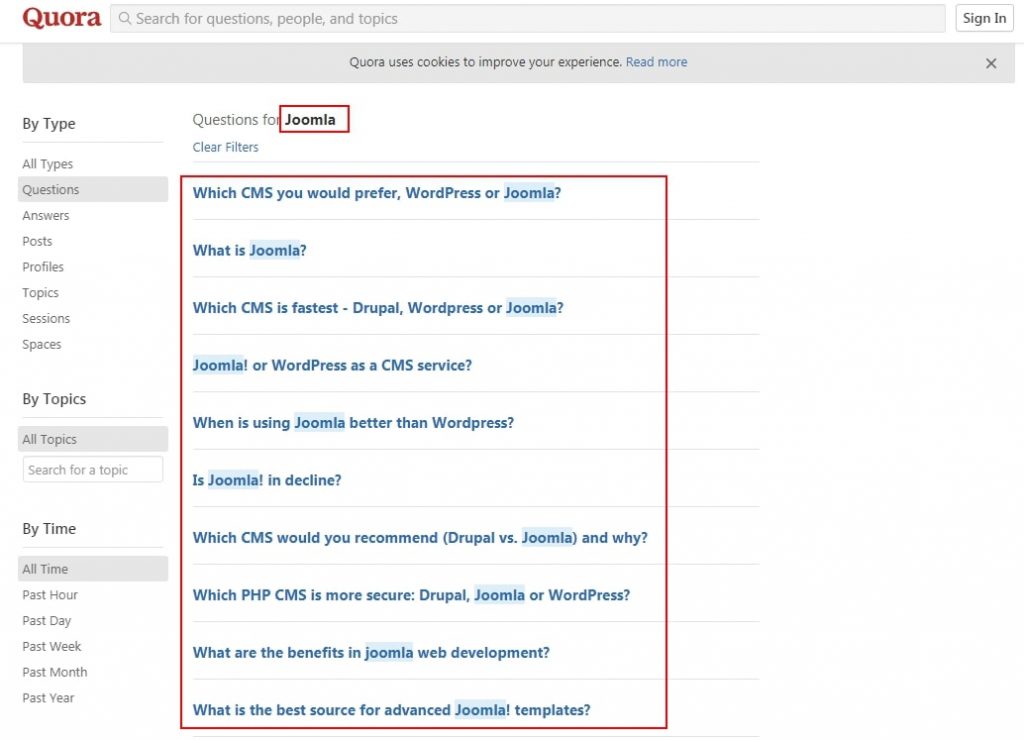
Task: Open 'Joomla! or WordPress as a CMS service?'
Action: click(332, 365)
